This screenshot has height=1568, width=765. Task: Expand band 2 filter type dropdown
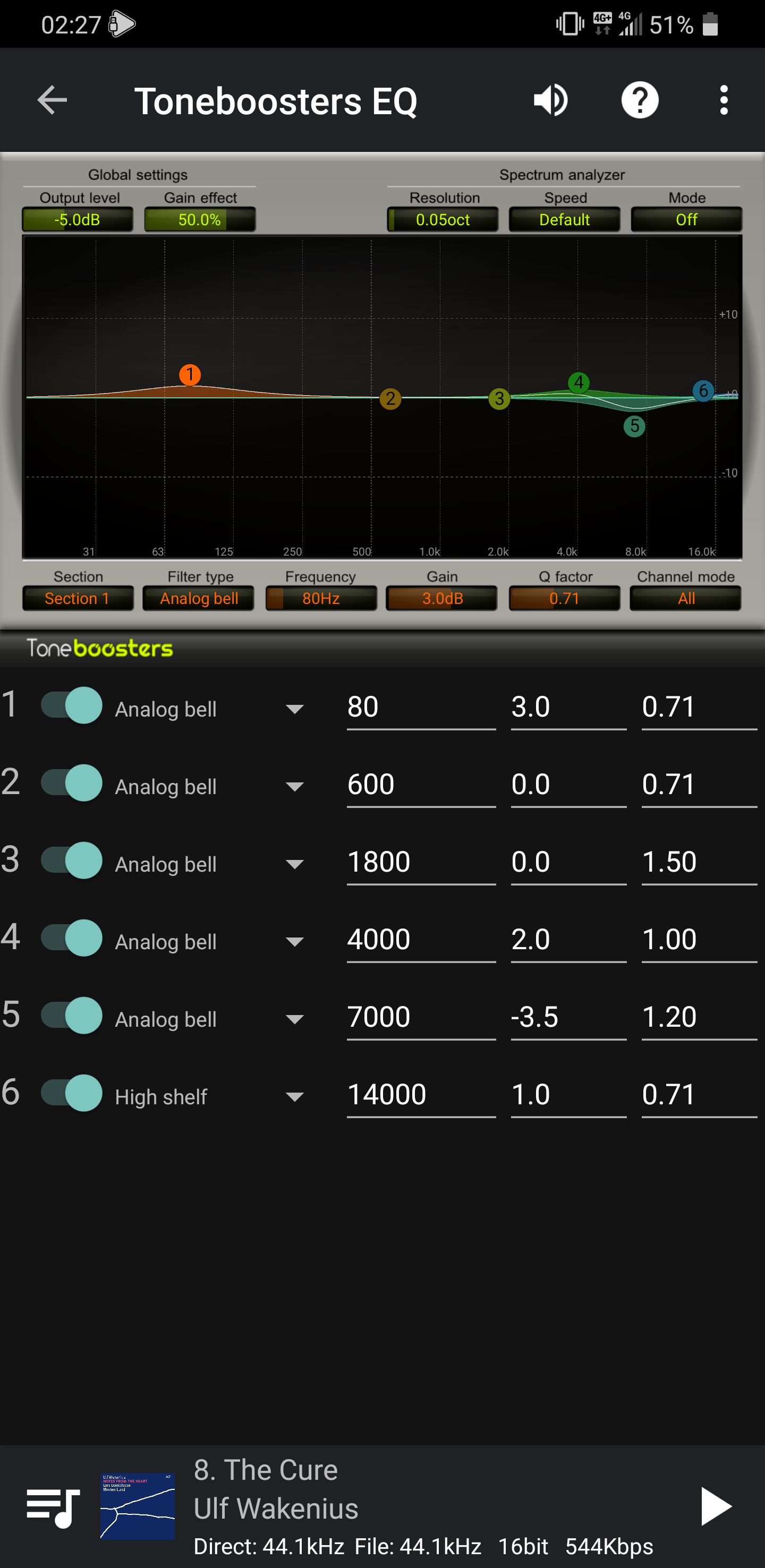pos(294,787)
